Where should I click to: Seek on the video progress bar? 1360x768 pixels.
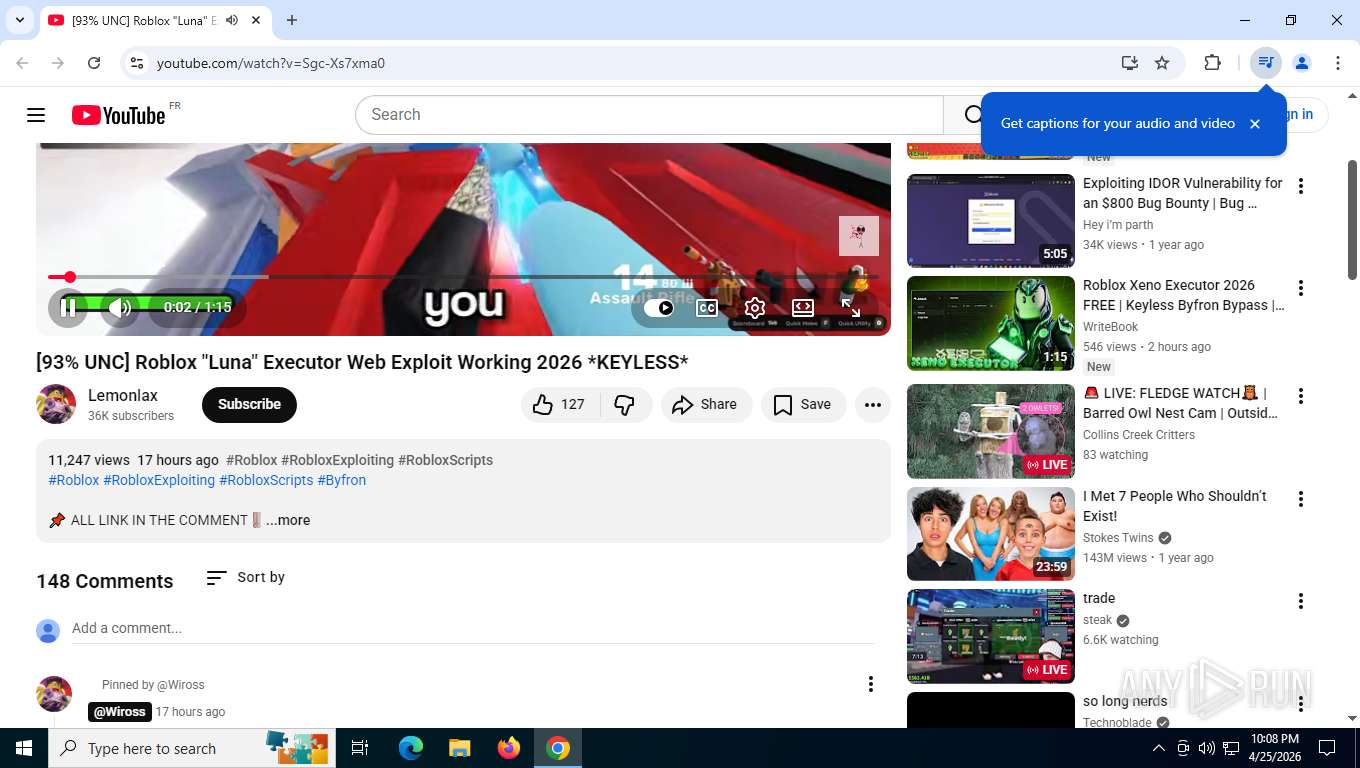point(463,277)
